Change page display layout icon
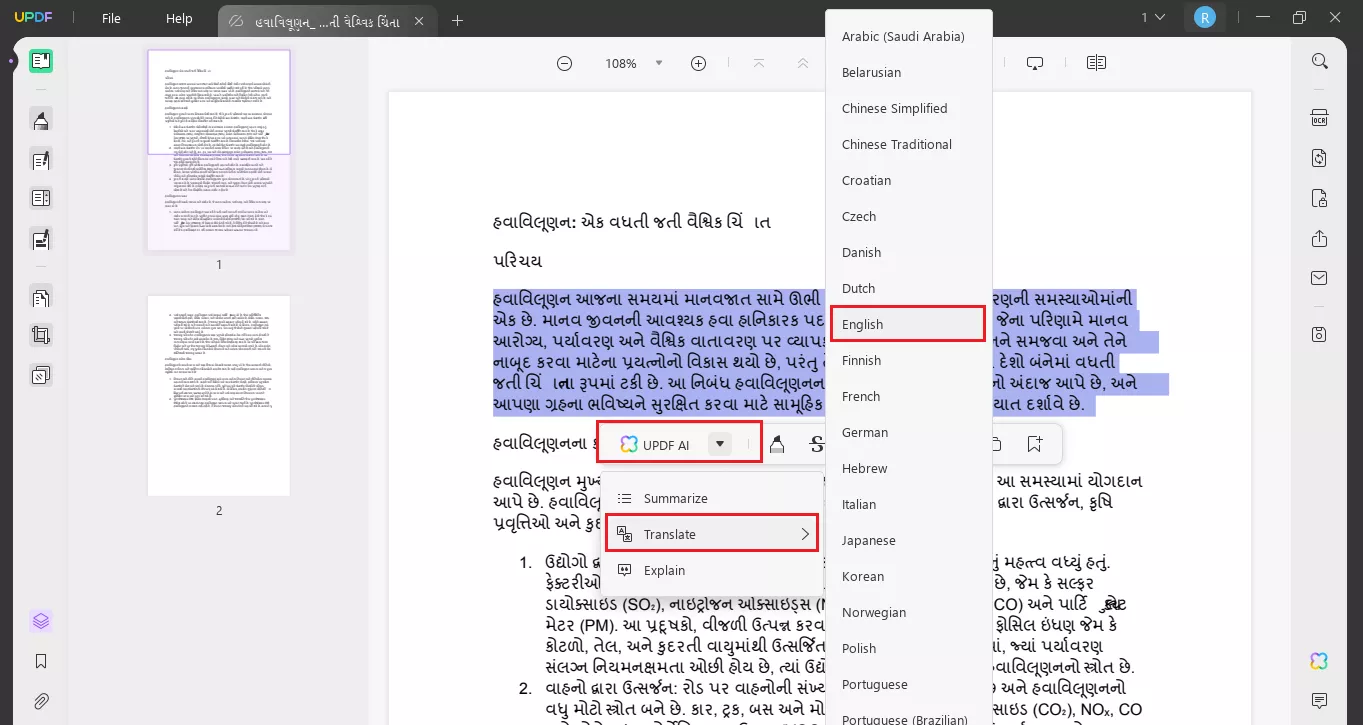1363x725 pixels. pos(1096,63)
